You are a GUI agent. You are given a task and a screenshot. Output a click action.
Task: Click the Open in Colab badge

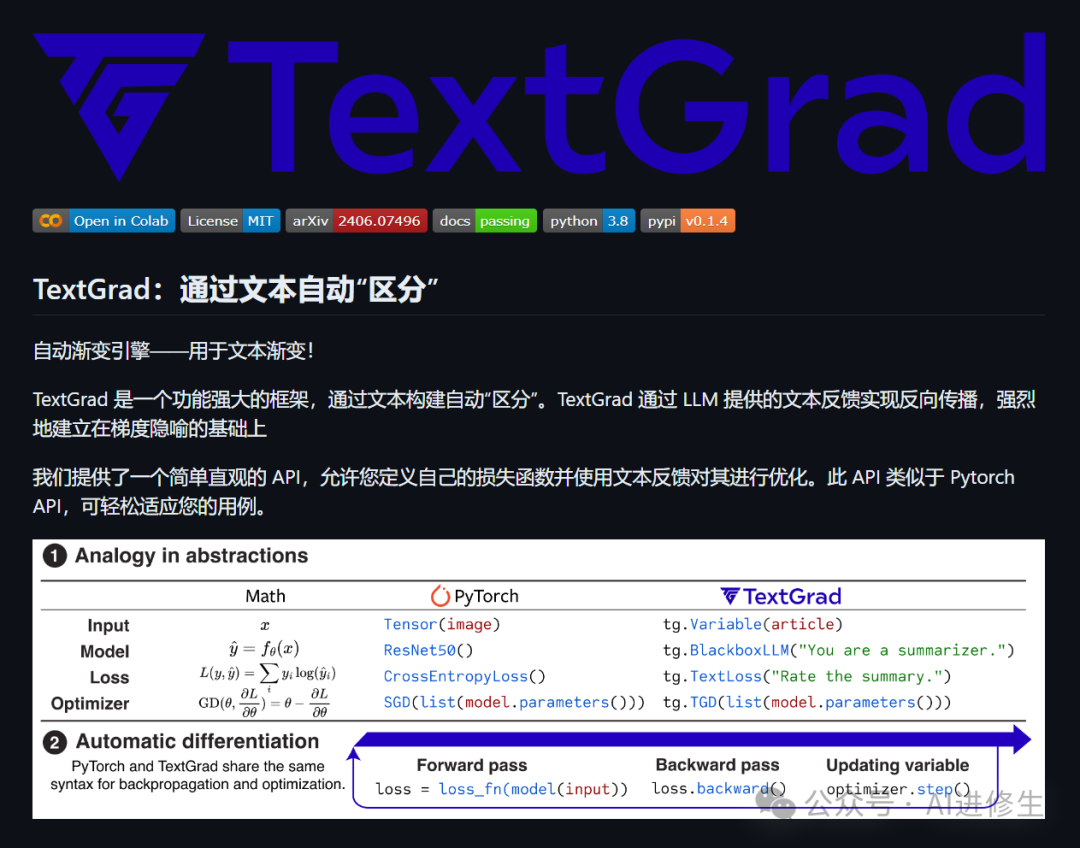[104, 220]
